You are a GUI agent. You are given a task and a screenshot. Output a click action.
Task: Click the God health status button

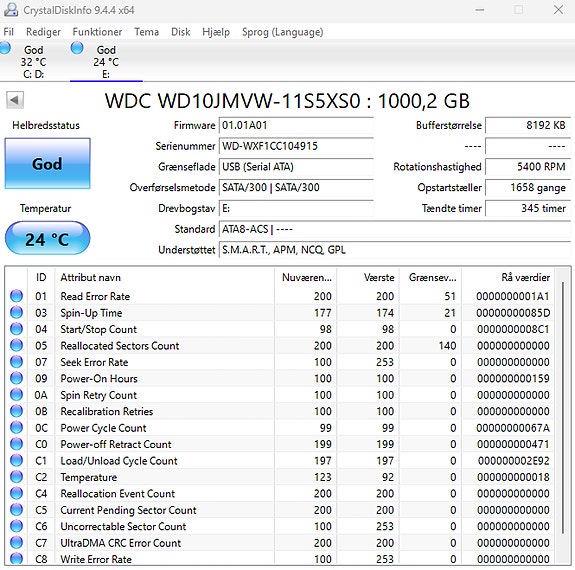47,164
